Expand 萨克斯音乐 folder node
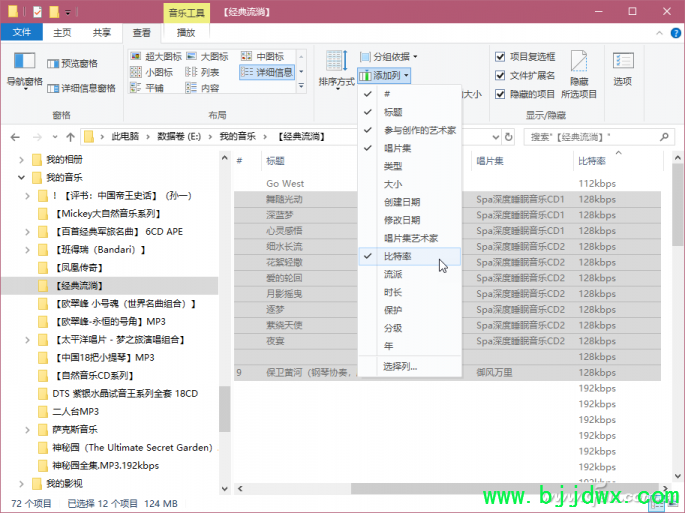685x513 pixels. tap(28, 430)
